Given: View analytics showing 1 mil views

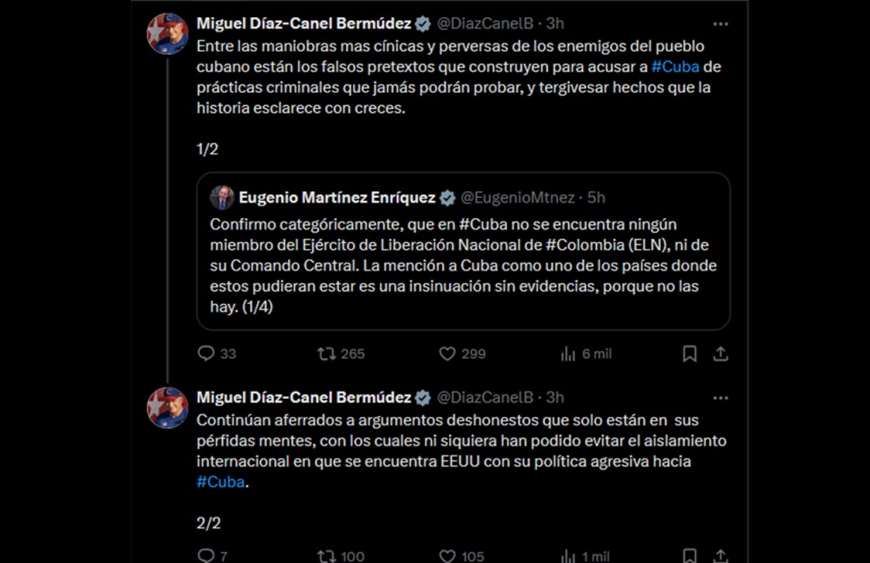Looking at the screenshot, I should (x=568, y=556).
